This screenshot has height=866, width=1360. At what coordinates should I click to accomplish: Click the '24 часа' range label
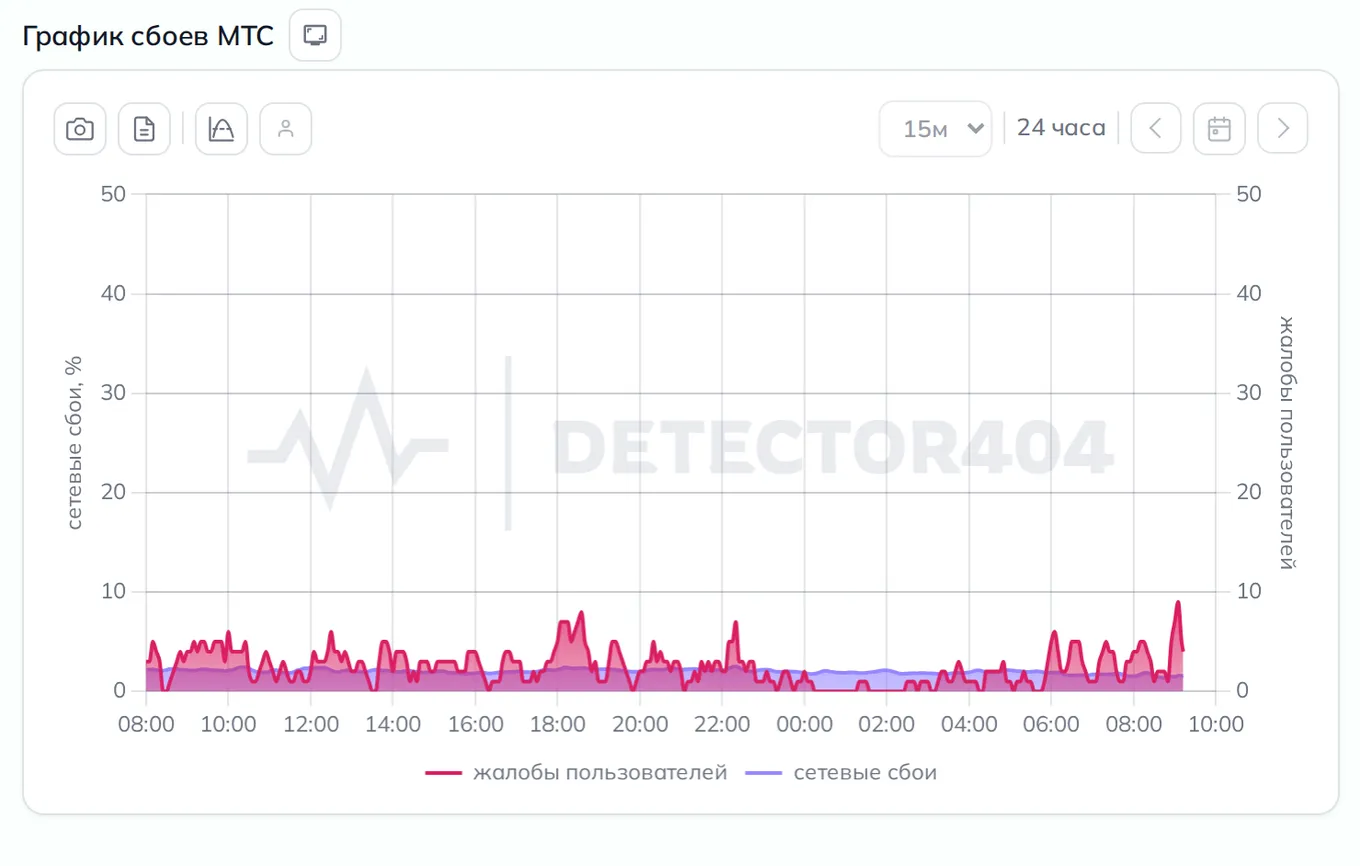(x=1061, y=128)
